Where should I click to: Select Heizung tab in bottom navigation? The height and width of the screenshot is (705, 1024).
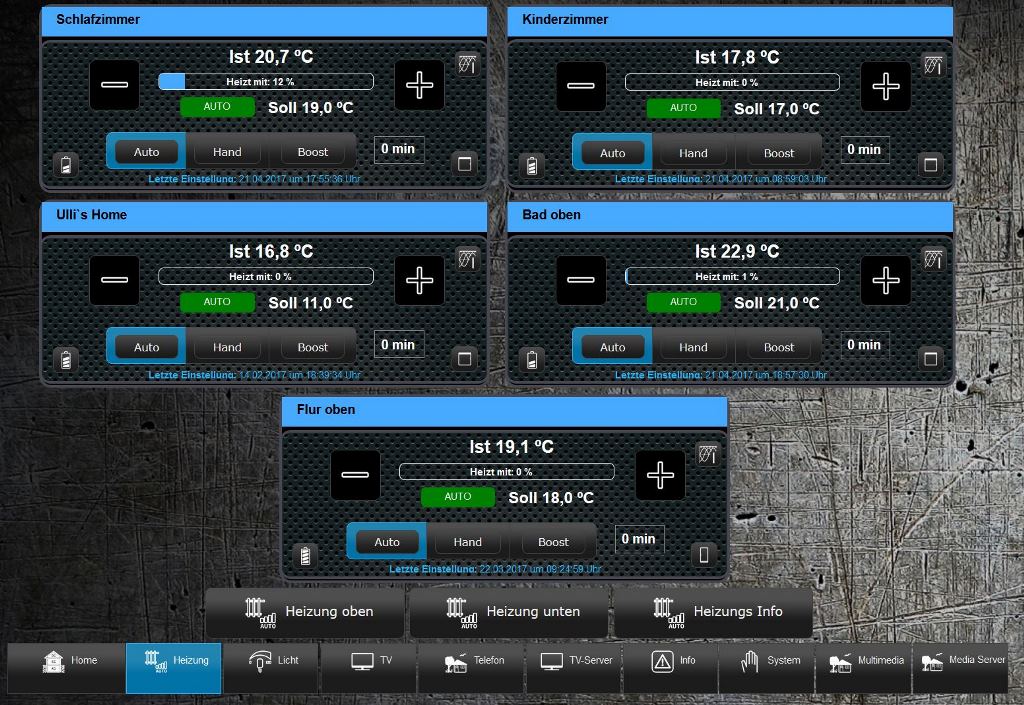(x=174, y=667)
